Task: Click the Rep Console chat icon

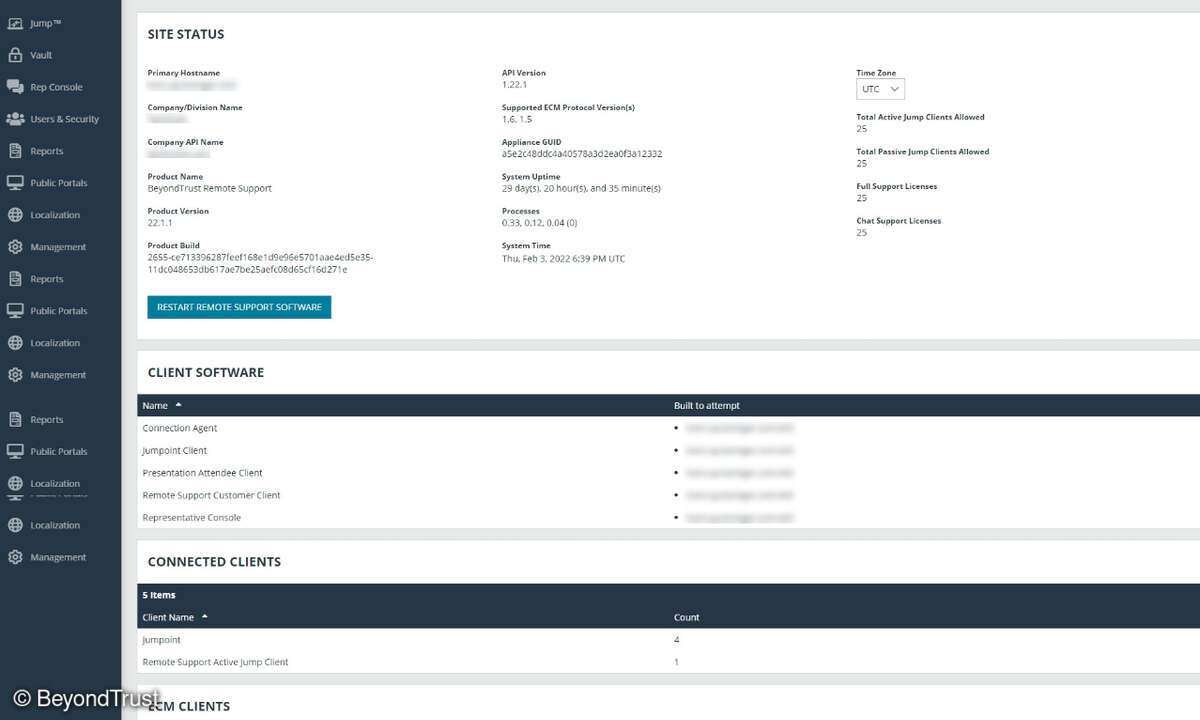Action: 15,87
